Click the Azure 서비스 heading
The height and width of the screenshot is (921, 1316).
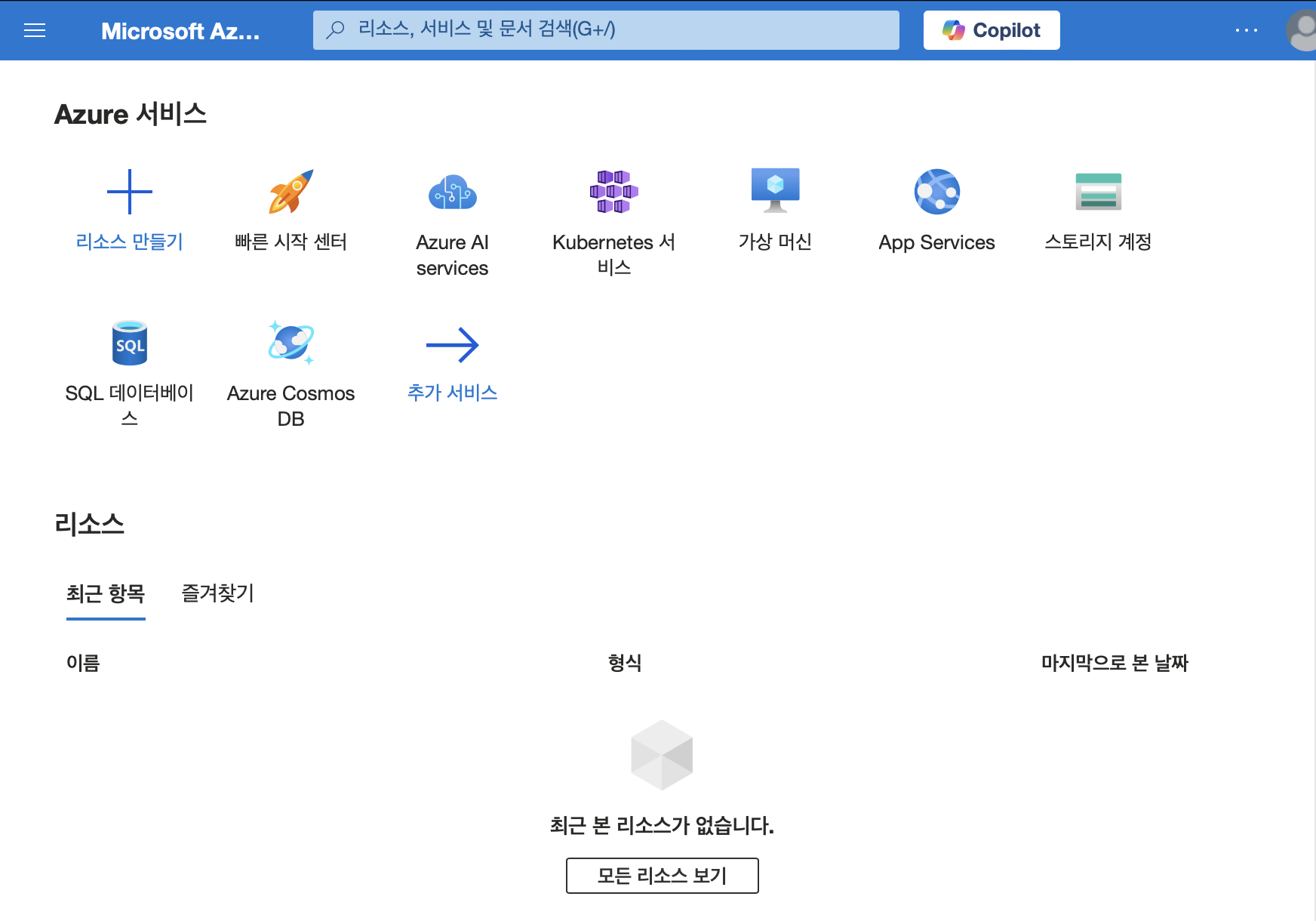pyautogui.click(x=131, y=114)
